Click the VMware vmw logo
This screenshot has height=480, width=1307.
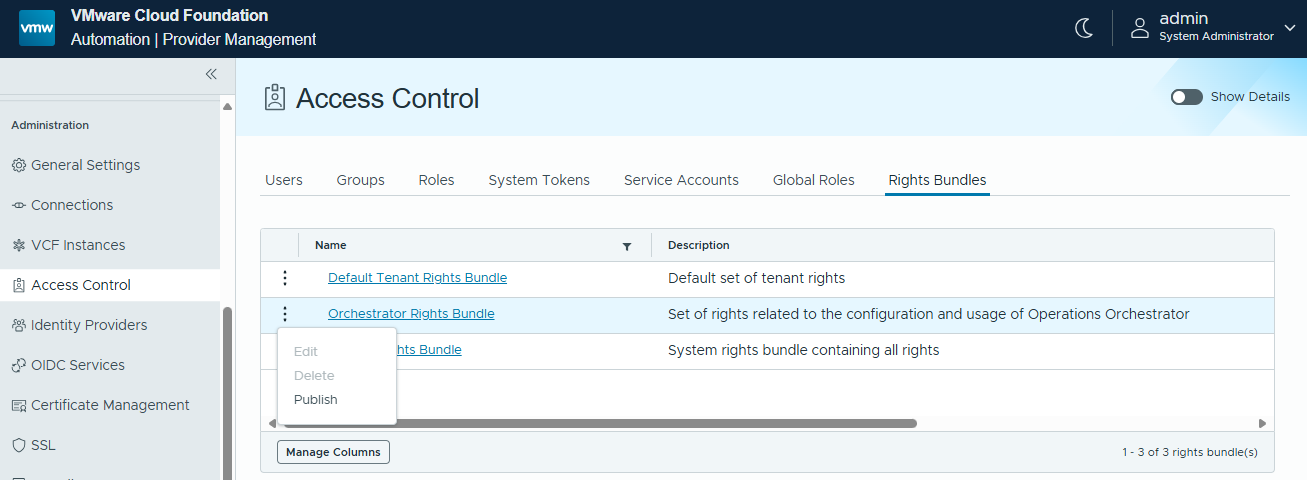[37, 28]
